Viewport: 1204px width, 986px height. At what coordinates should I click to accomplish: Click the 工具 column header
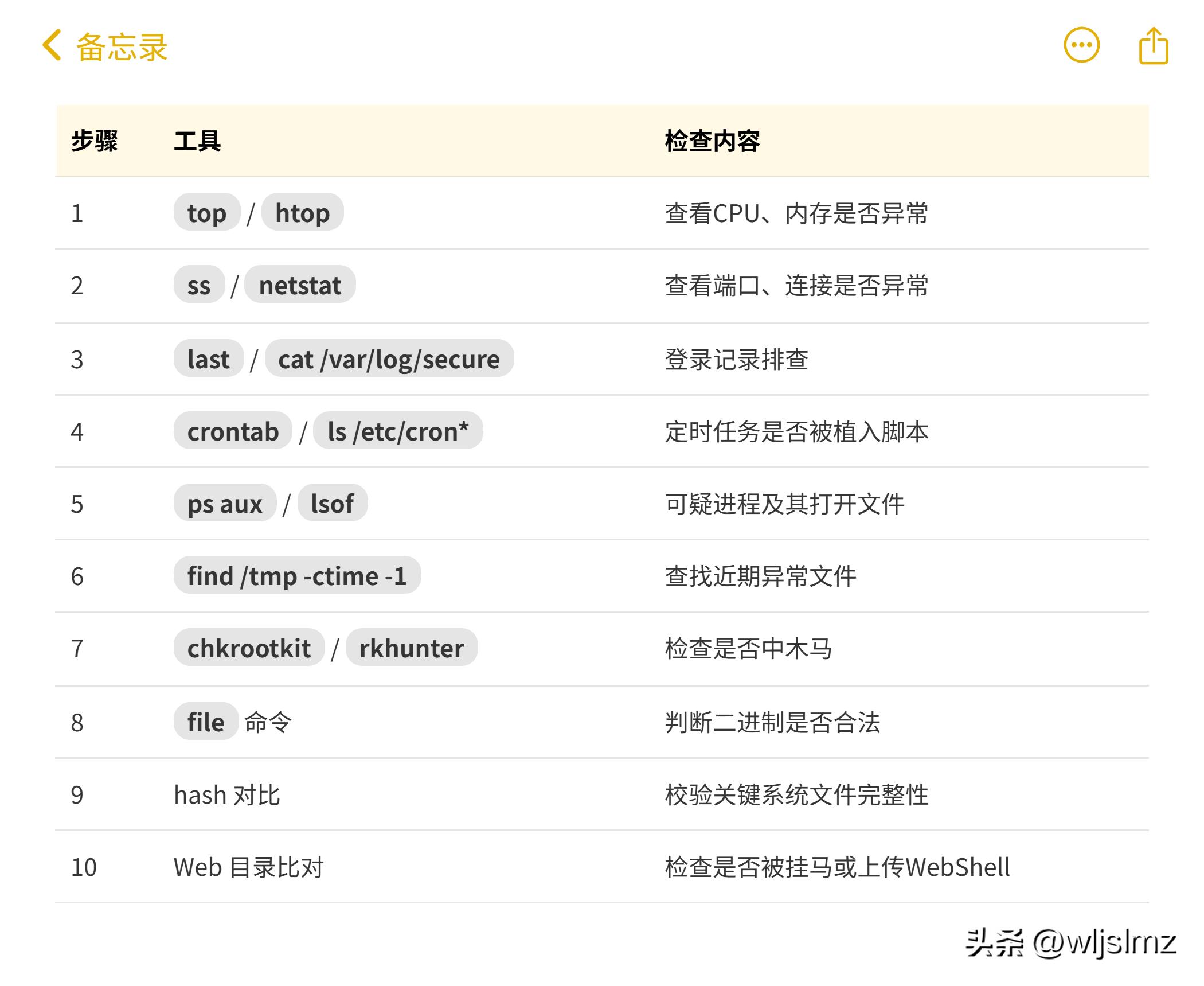[x=198, y=141]
